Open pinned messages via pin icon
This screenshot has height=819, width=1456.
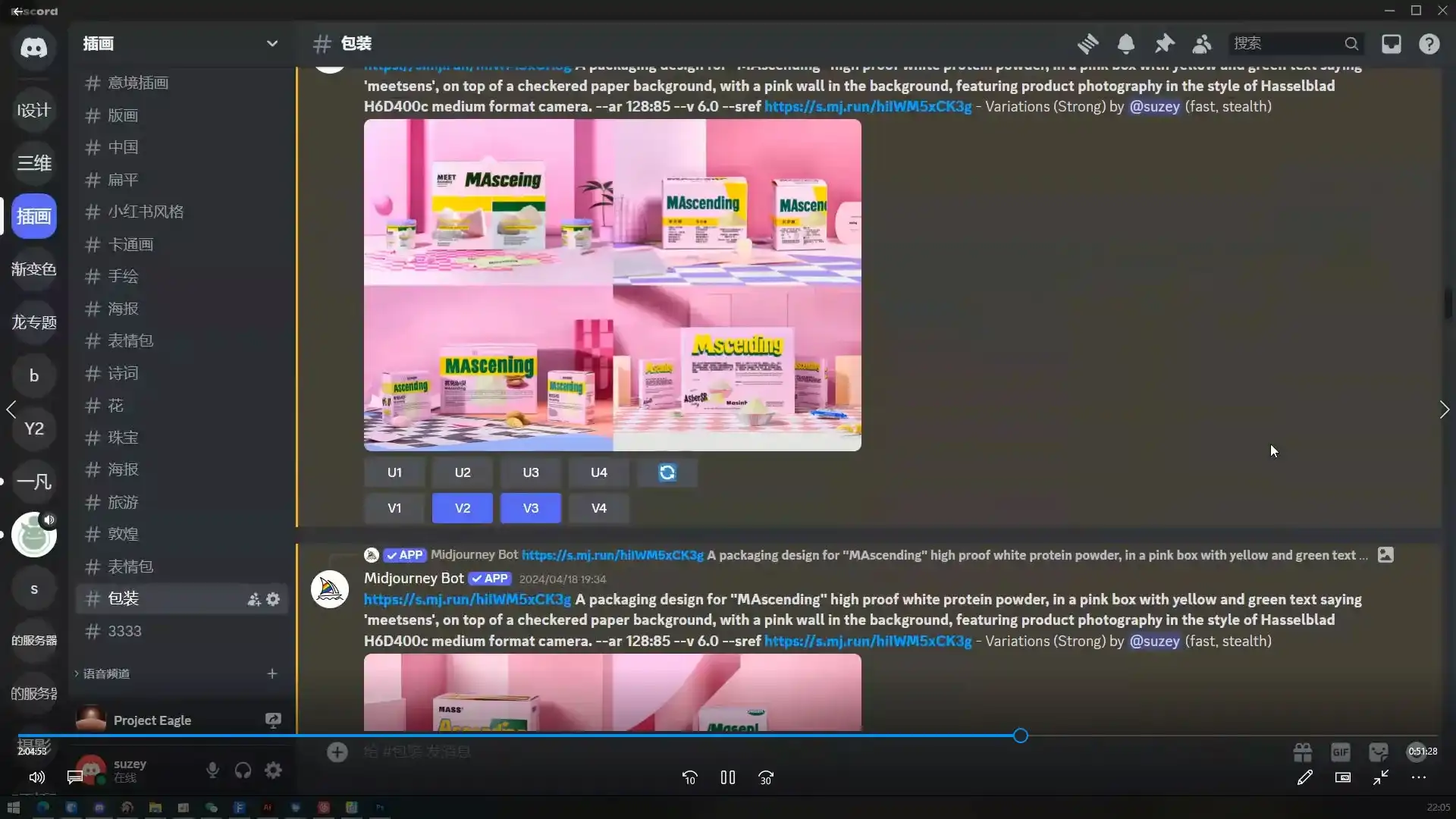tap(1164, 44)
